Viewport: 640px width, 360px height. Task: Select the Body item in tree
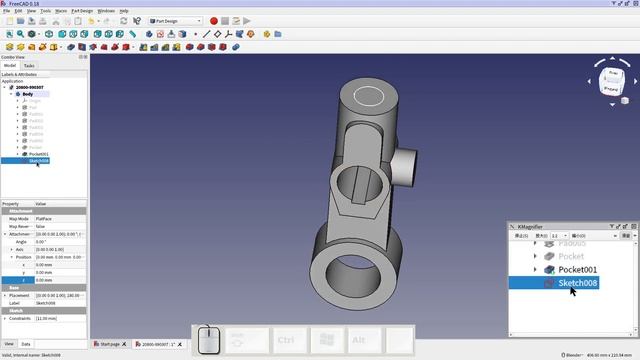click(x=28, y=94)
